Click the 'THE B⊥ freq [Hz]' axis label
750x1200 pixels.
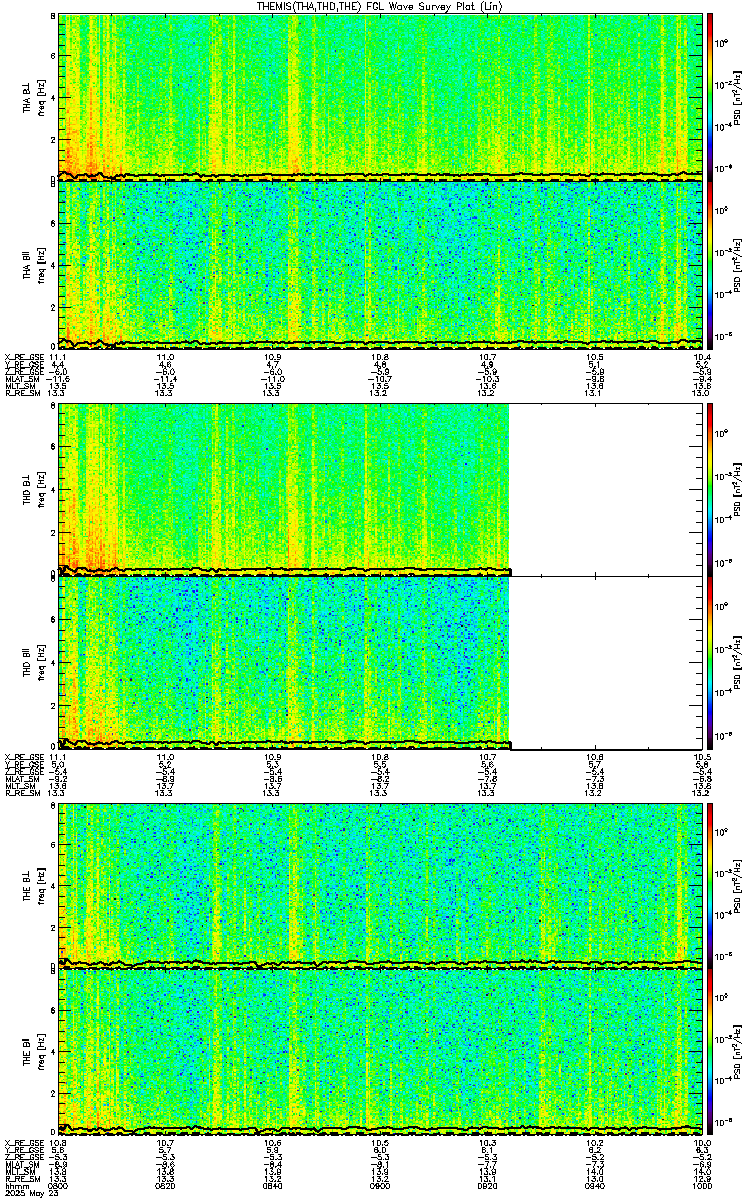tap(34, 887)
